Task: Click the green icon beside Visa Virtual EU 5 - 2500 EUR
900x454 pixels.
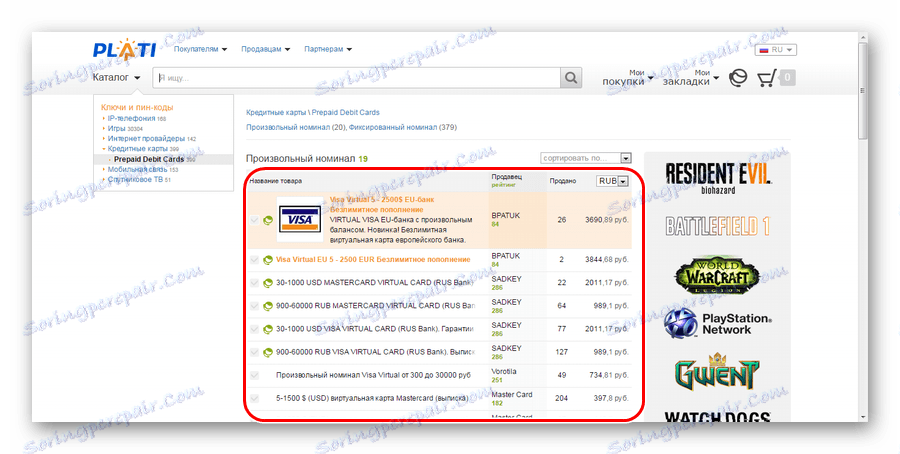Action: [267, 260]
